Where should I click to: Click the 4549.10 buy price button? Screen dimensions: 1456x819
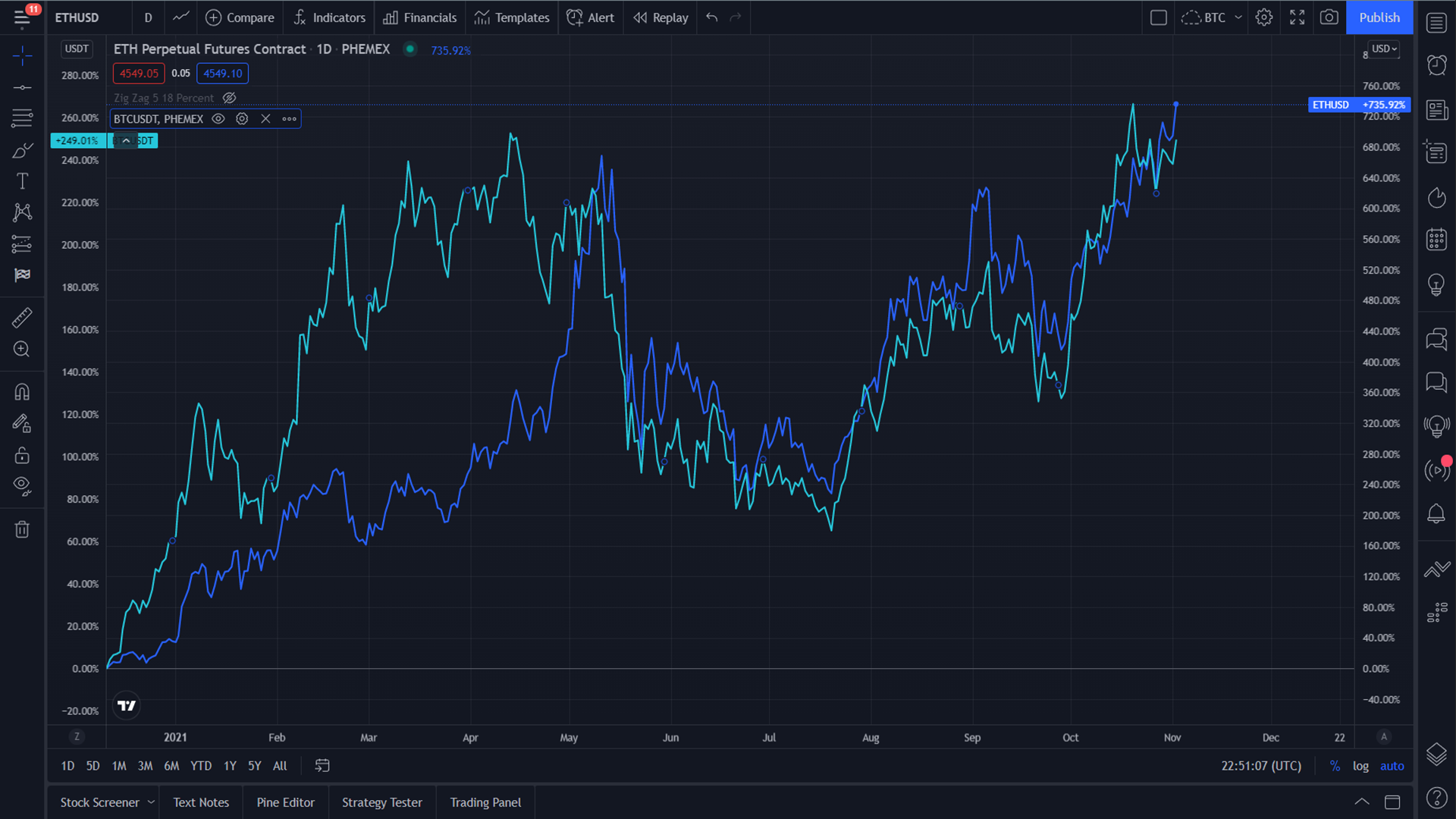tap(222, 73)
